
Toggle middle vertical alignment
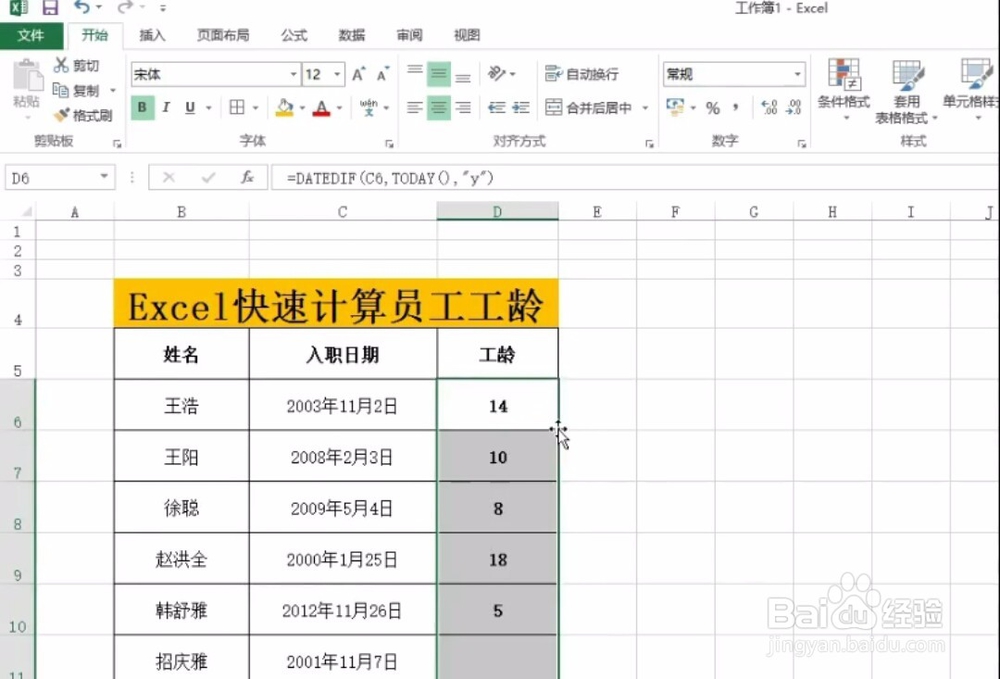439,74
